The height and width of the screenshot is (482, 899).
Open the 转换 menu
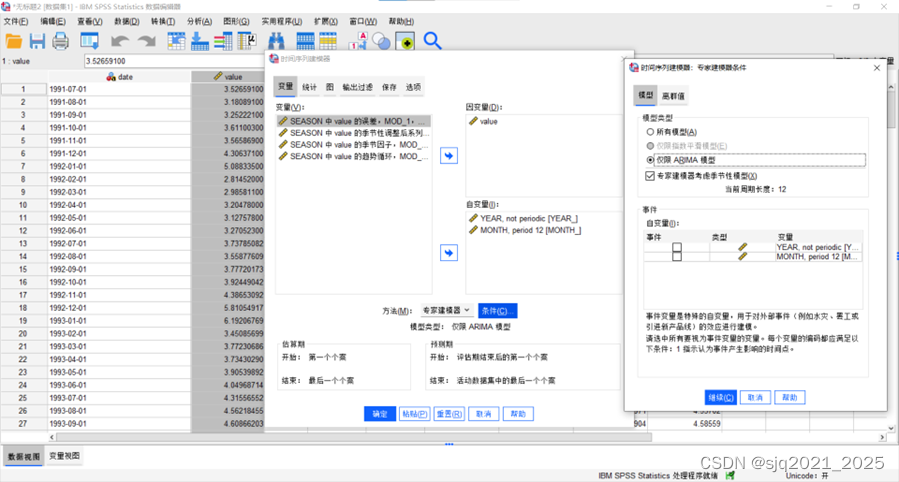point(163,21)
